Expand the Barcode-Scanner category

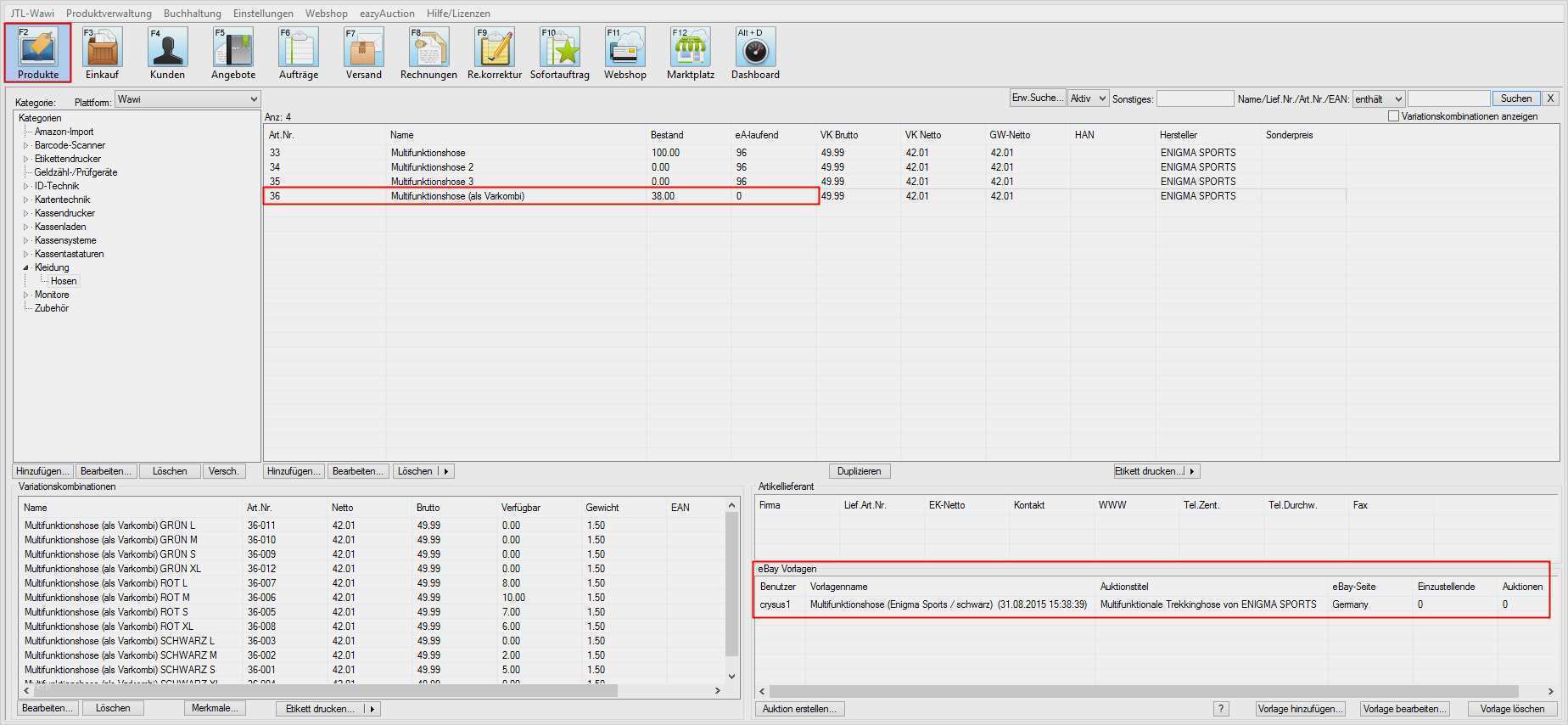pos(25,145)
